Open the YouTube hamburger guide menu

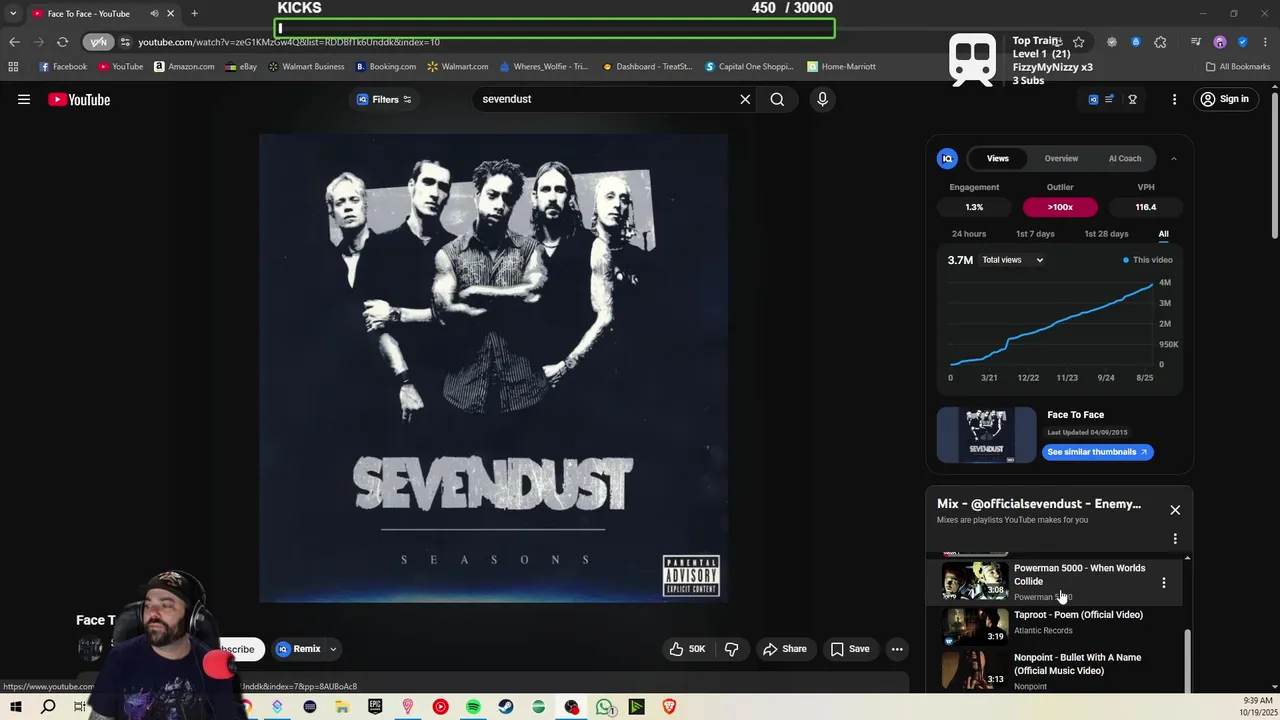[24, 99]
